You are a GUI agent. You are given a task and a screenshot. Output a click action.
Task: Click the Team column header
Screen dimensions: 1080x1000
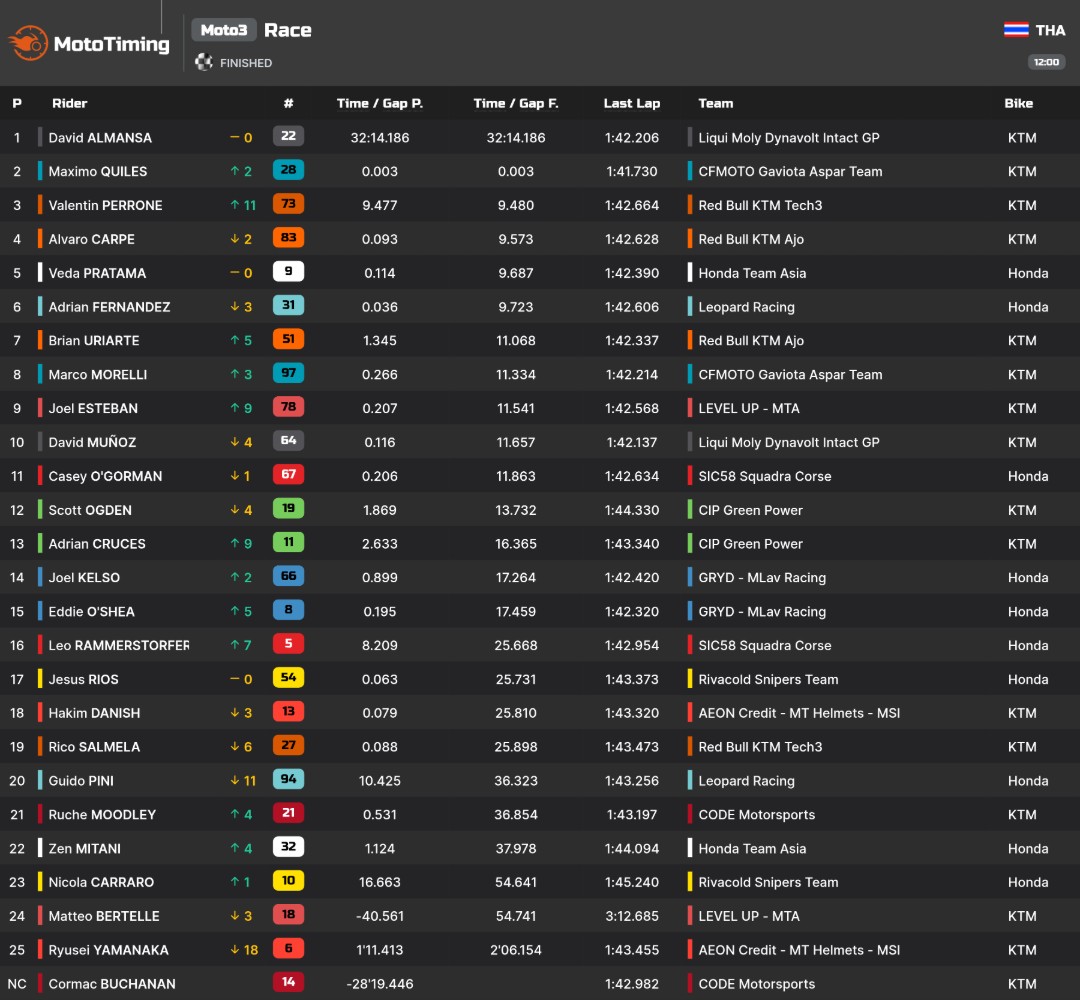click(716, 103)
